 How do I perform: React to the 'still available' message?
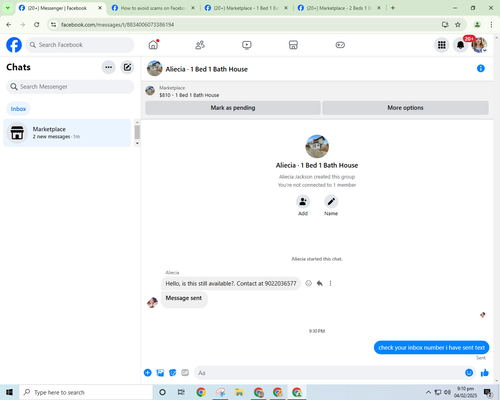(309, 283)
